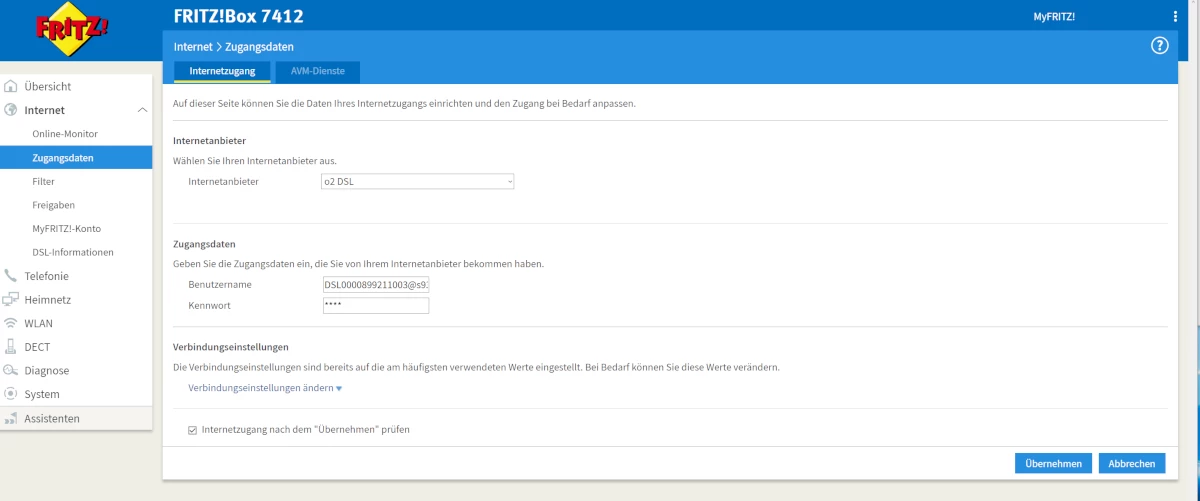Click the Internetanbieter section heading
This screenshot has width=1200, height=501.
(x=209, y=140)
